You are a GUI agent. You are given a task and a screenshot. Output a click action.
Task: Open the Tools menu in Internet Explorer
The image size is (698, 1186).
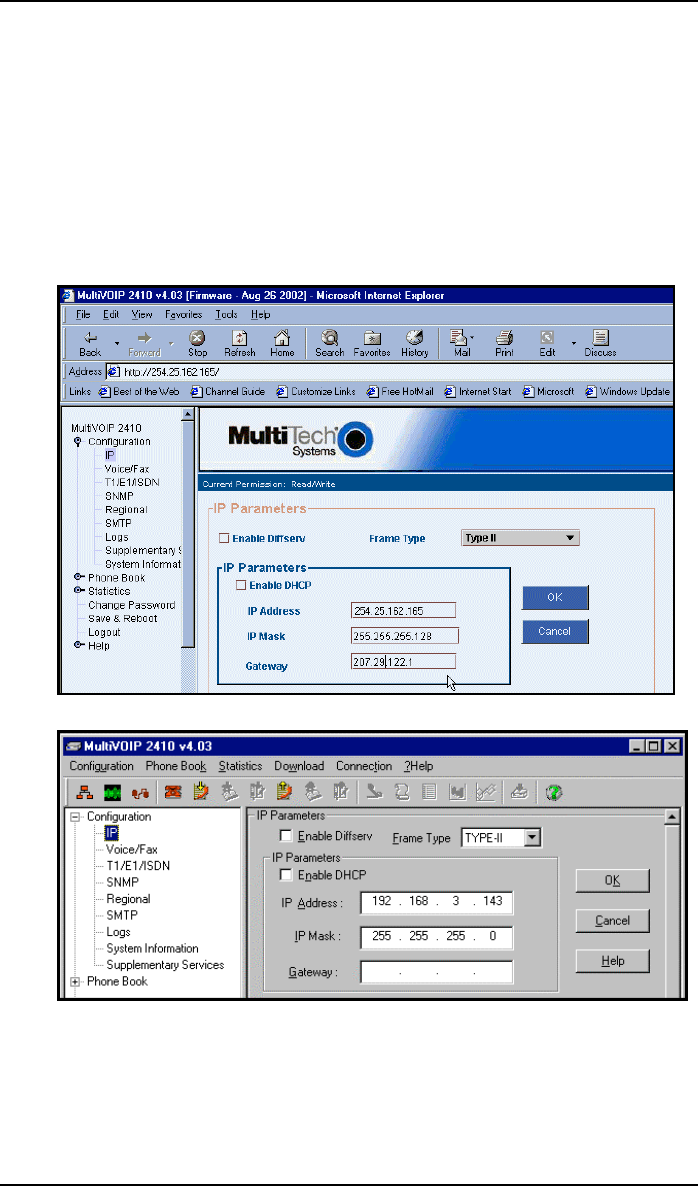point(226,314)
